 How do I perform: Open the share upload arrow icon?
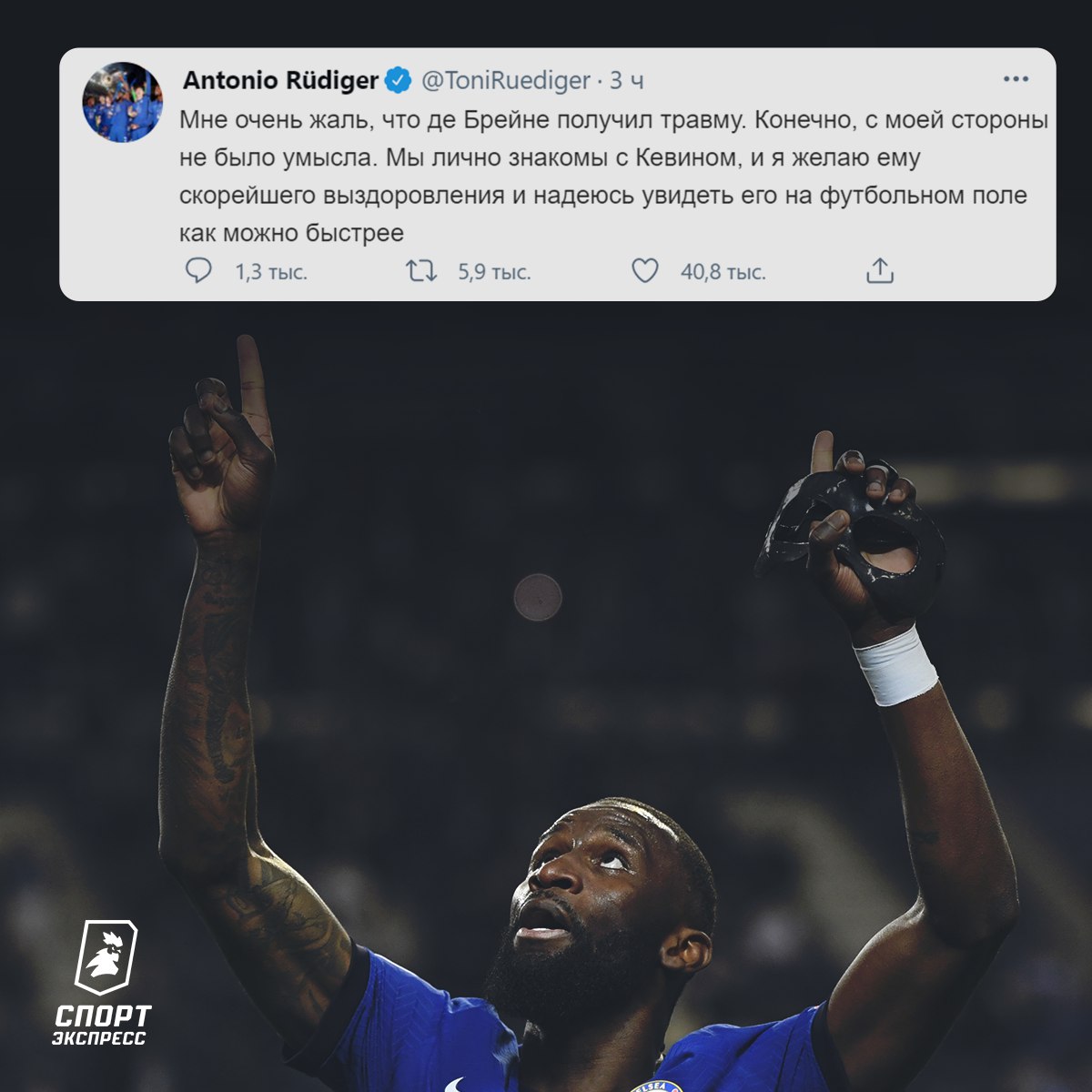880,271
